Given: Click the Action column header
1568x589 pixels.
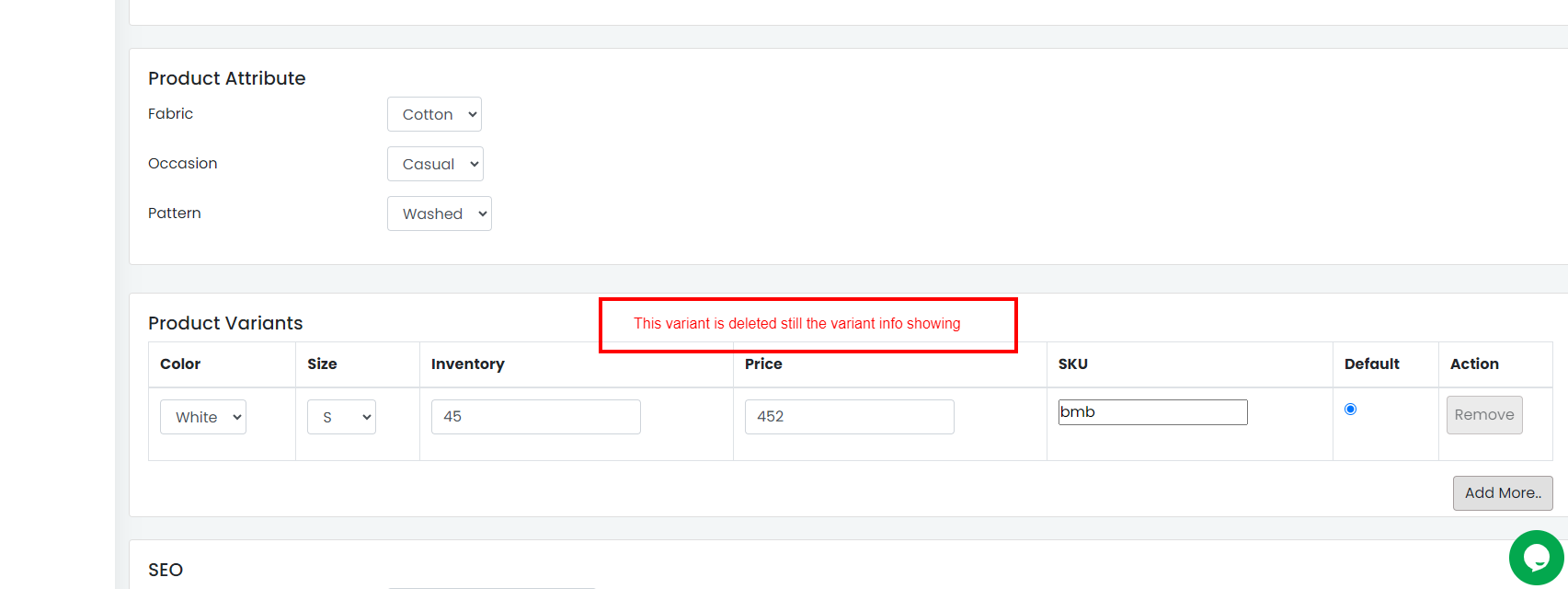Looking at the screenshot, I should pos(1474,364).
